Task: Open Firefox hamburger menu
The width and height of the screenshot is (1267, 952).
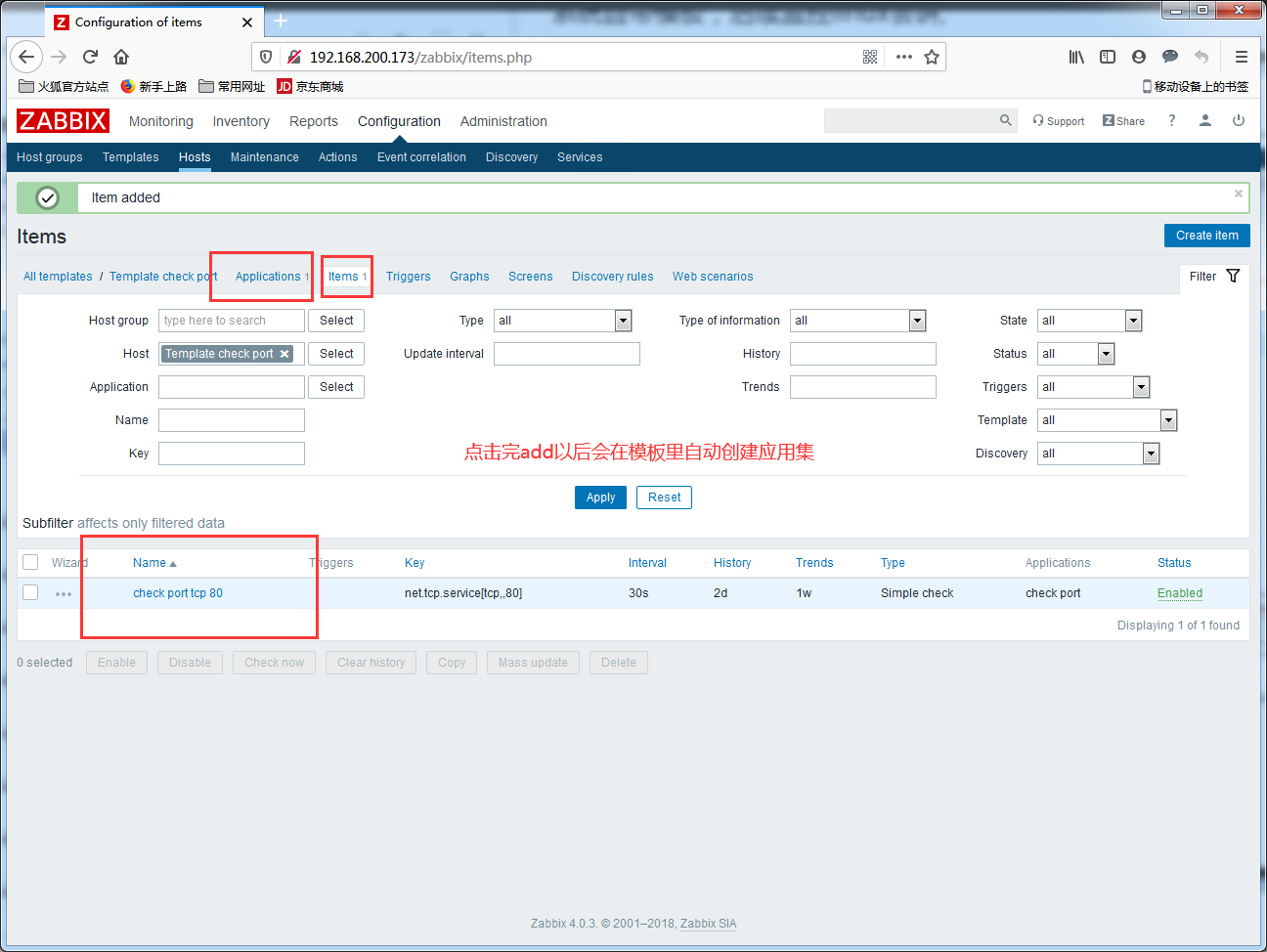Action: tap(1242, 57)
